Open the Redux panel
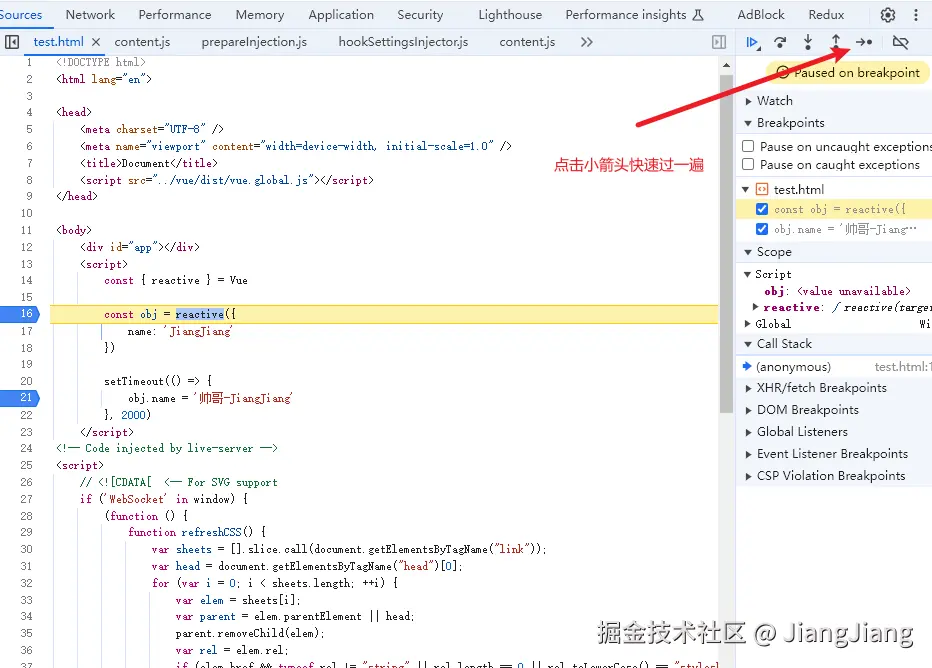The image size is (932, 668). click(826, 15)
